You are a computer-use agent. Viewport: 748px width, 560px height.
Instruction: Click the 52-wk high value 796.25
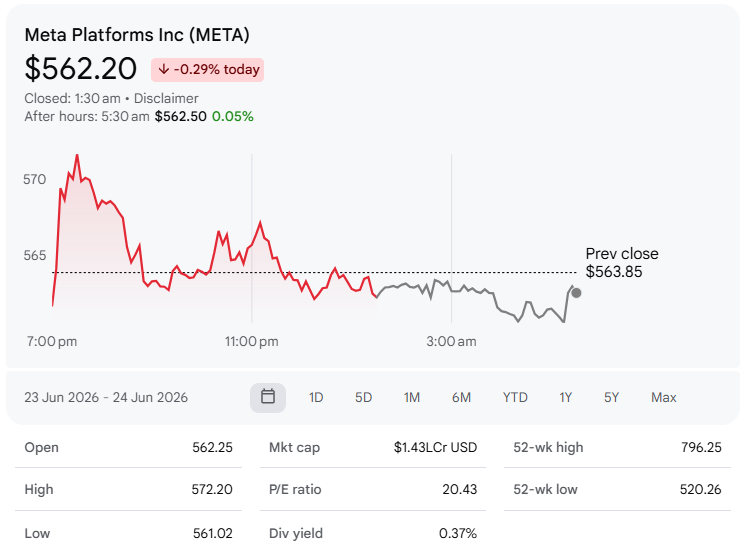(701, 447)
